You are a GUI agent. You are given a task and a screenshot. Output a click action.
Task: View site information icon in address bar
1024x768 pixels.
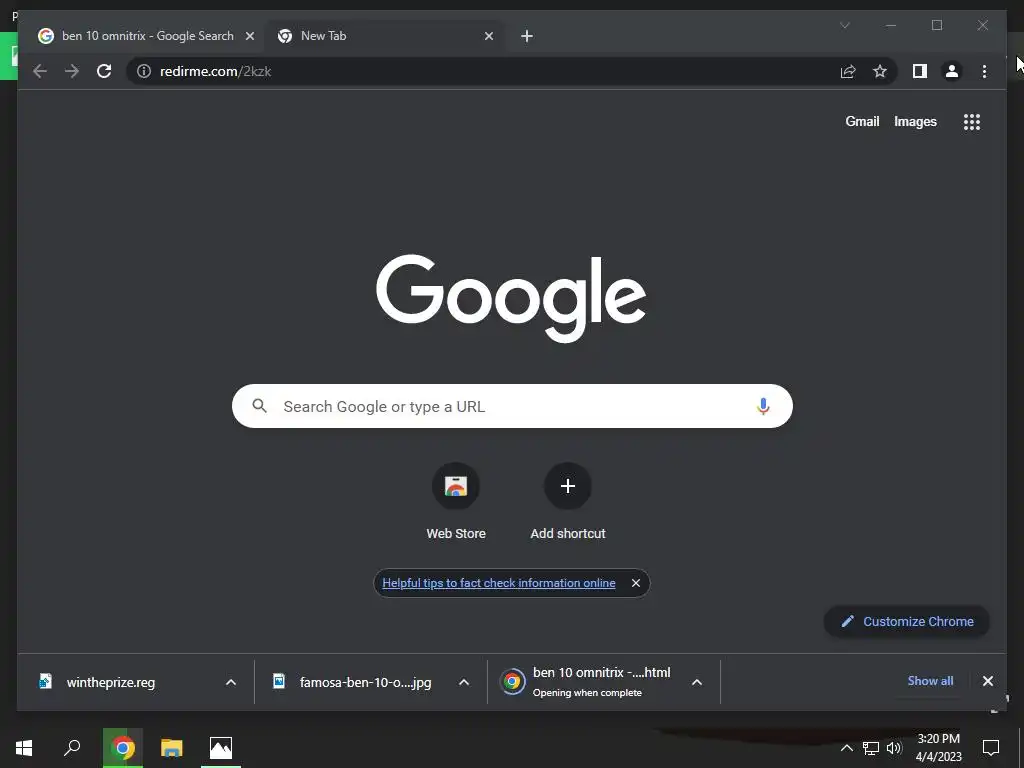click(x=144, y=71)
